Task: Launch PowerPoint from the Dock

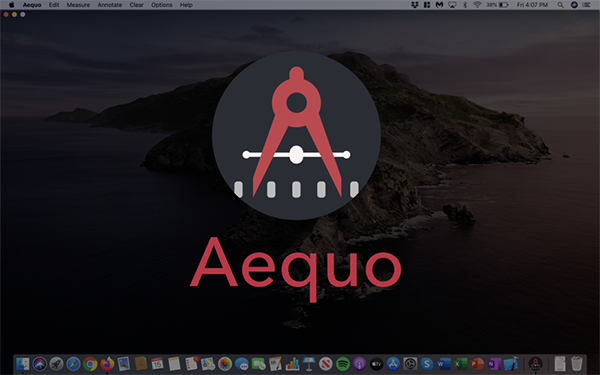Action: [478, 364]
